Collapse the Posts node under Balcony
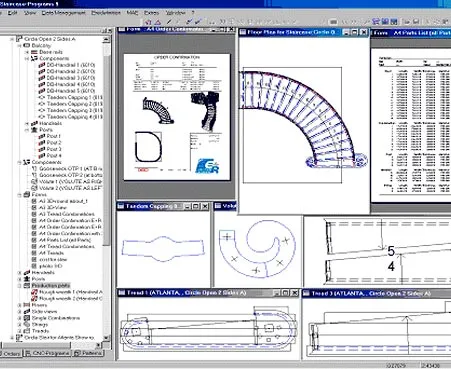The image size is (451, 369). (27, 130)
